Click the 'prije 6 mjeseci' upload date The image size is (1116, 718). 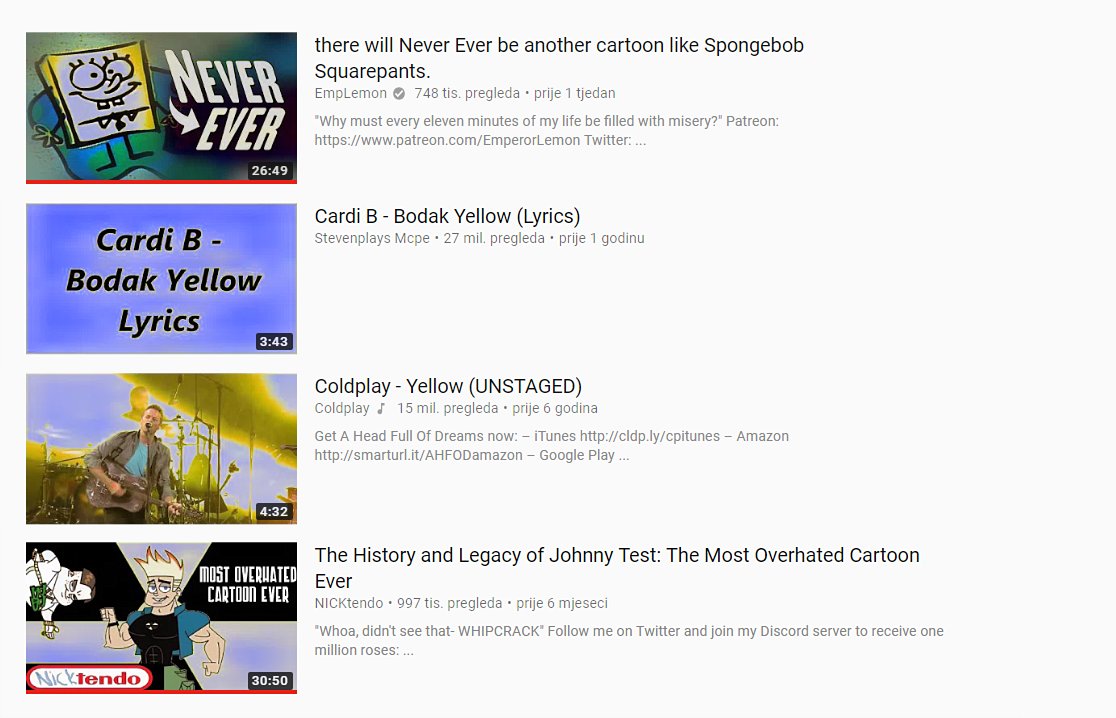tap(562, 603)
